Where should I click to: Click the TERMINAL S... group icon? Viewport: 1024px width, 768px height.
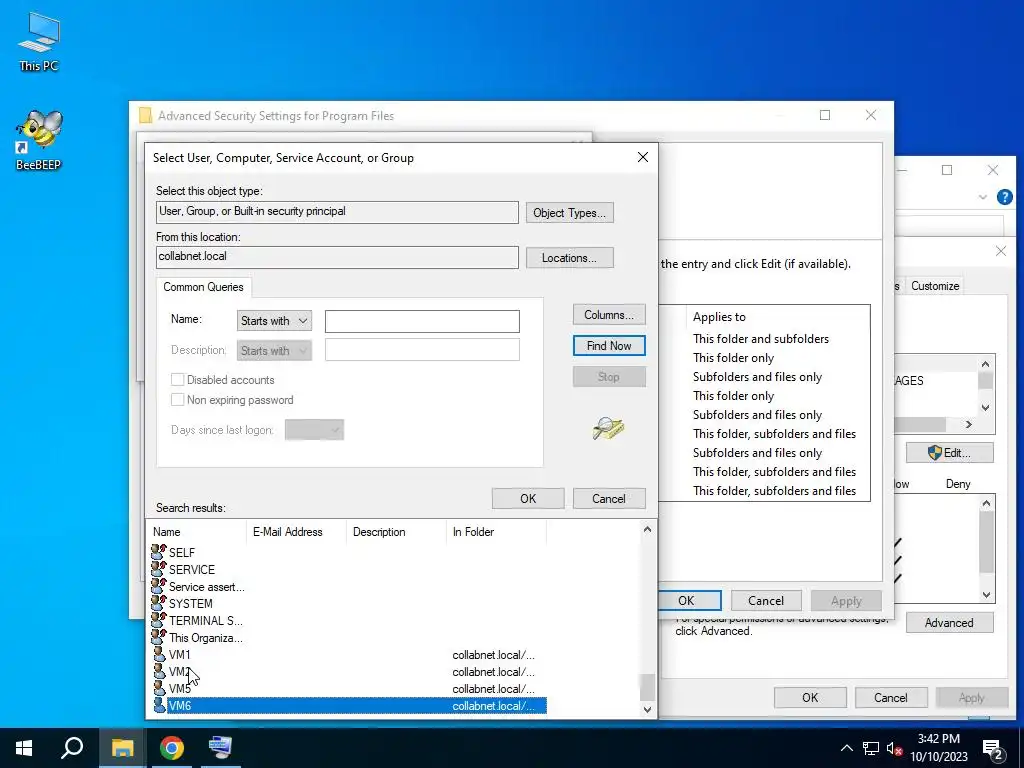click(159, 620)
